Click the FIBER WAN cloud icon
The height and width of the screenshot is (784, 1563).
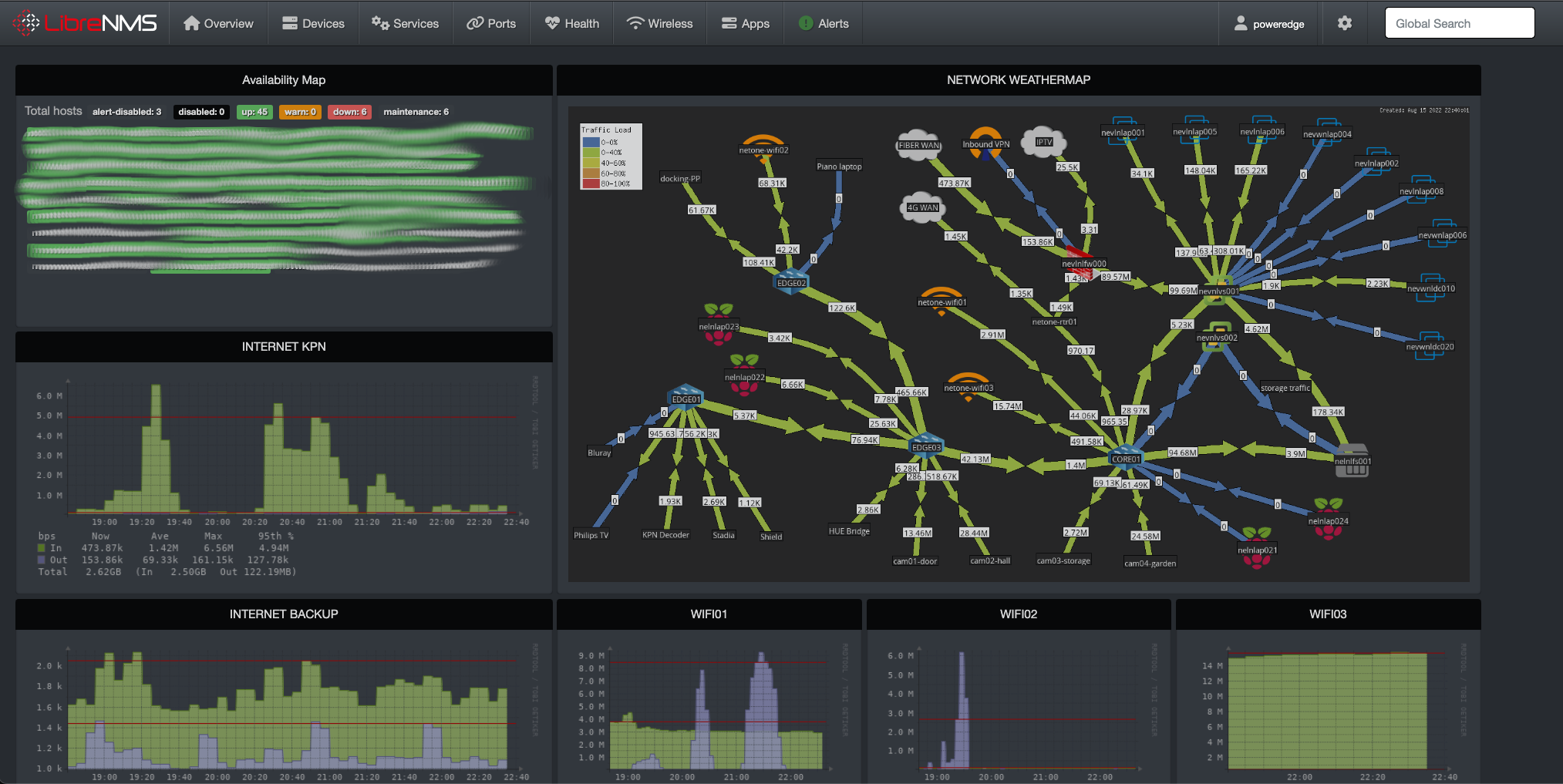[918, 143]
